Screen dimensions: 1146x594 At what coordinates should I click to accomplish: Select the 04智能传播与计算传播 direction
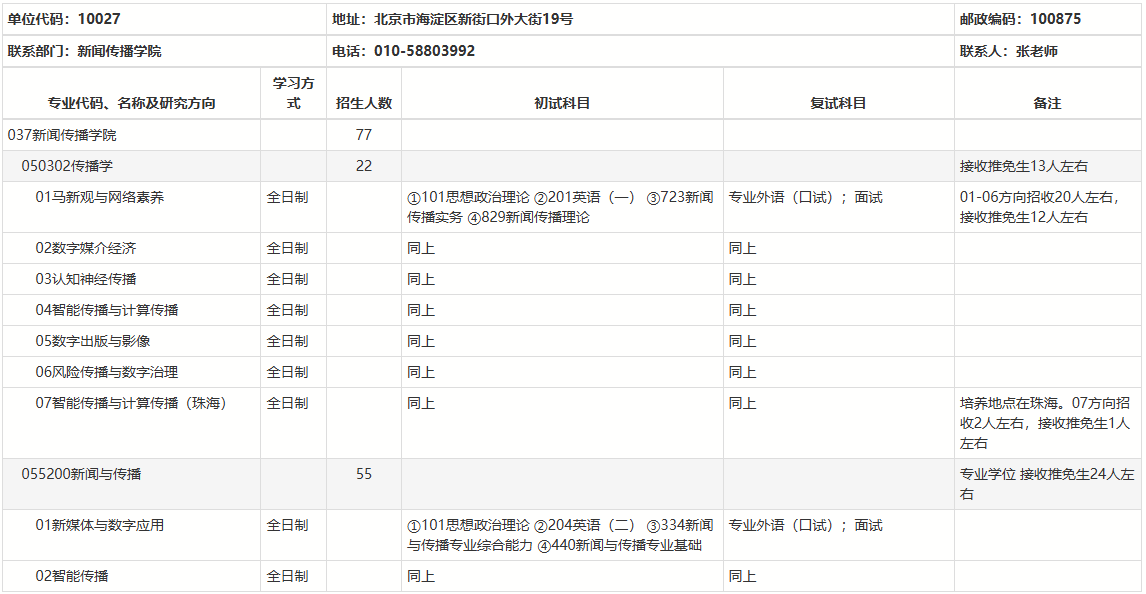pyautogui.click(x=107, y=310)
